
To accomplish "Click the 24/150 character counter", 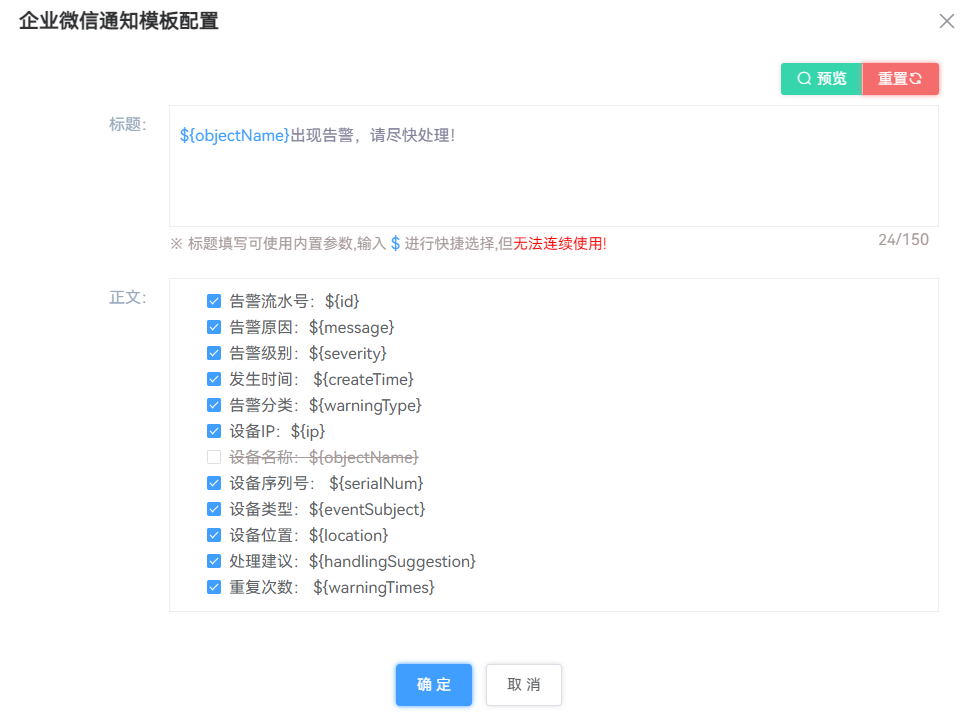I will (x=903, y=239).
